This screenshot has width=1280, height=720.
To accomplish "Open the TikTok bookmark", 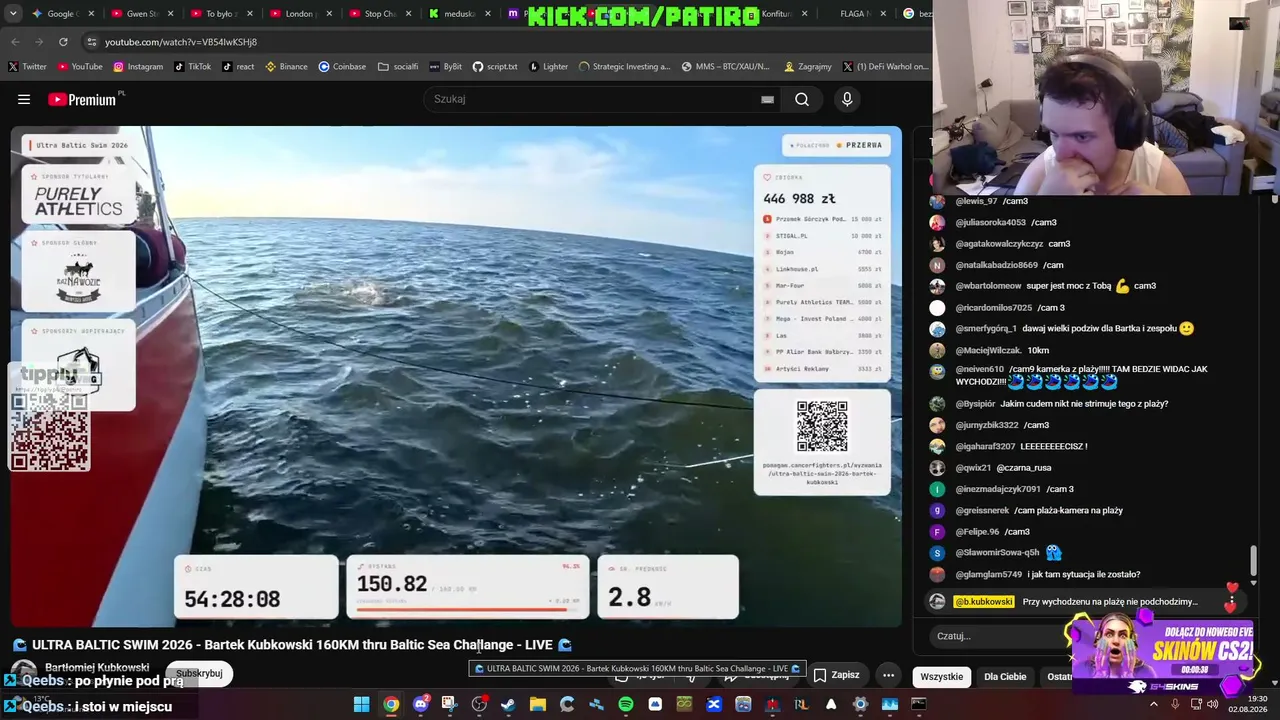I will click(x=192, y=67).
